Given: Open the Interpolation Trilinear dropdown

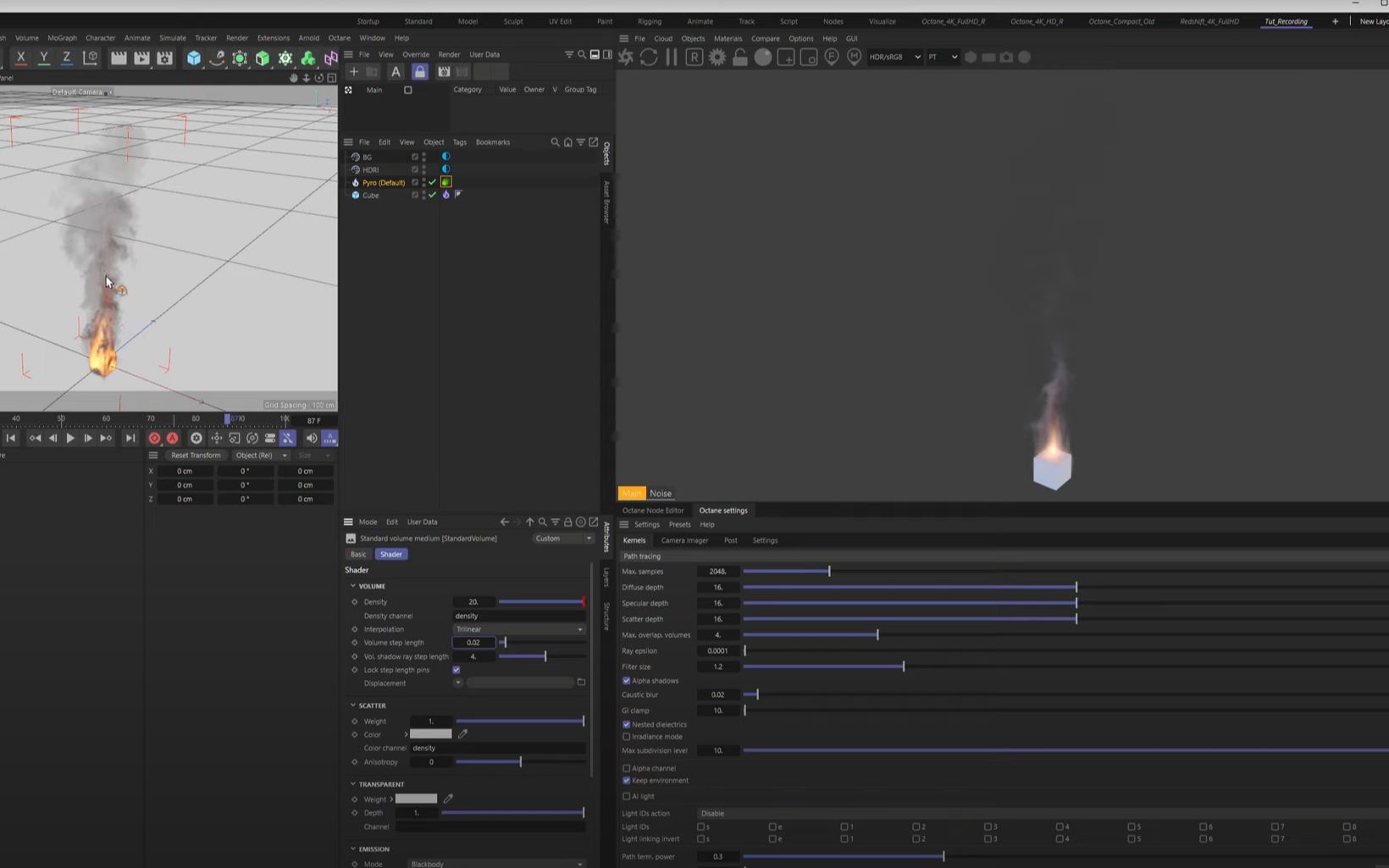Looking at the screenshot, I should click(x=517, y=629).
